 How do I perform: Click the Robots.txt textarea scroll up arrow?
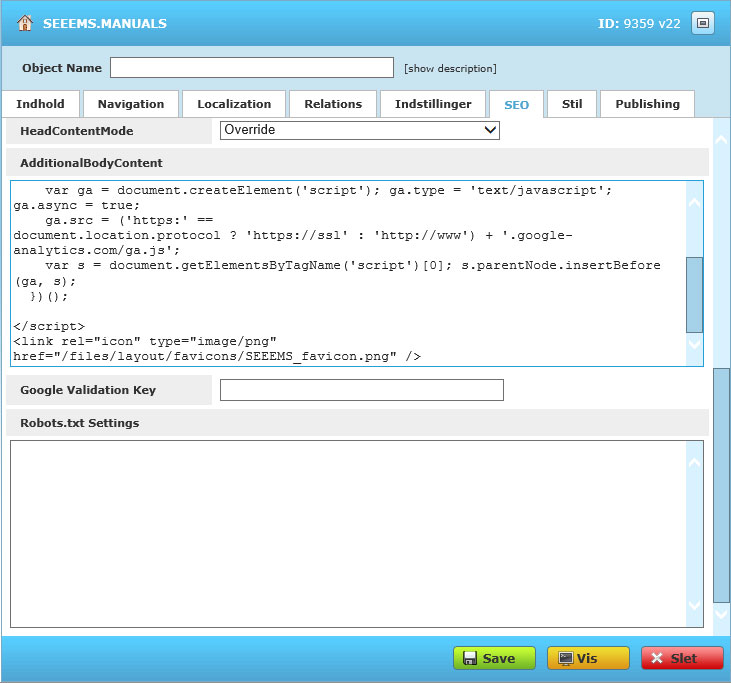coord(695,462)
